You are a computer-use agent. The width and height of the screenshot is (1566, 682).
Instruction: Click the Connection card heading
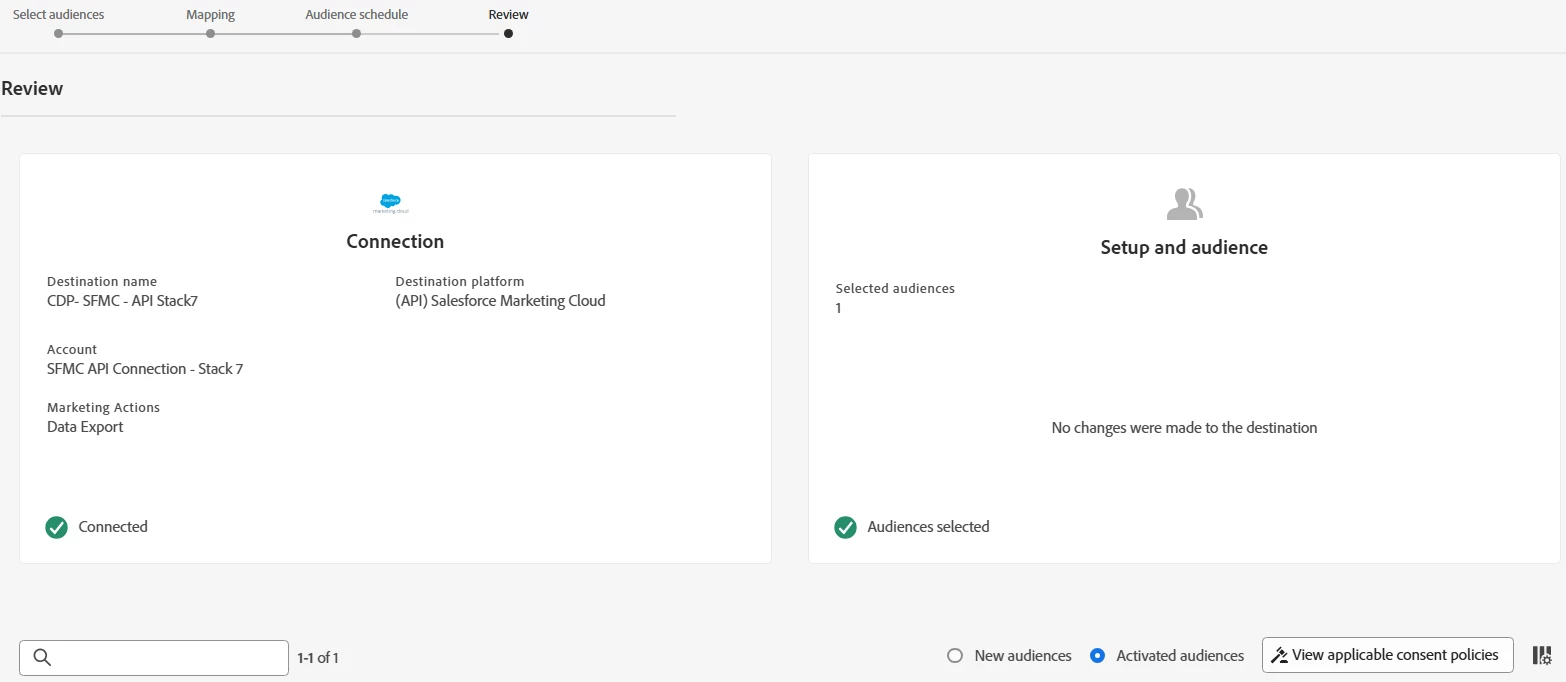point(395,241)
